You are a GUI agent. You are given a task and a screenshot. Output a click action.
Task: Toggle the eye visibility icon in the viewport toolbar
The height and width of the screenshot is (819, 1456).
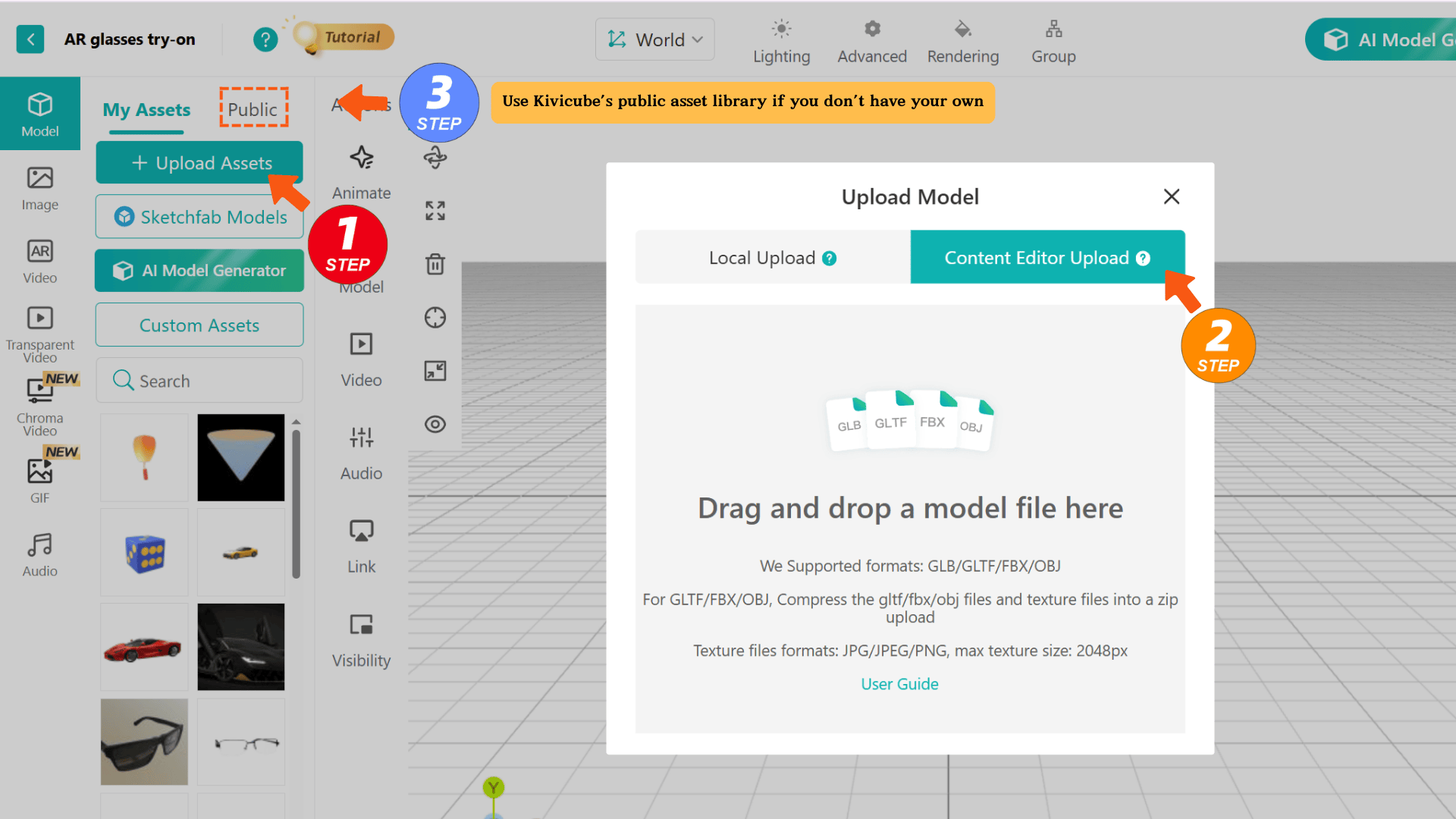435,425
